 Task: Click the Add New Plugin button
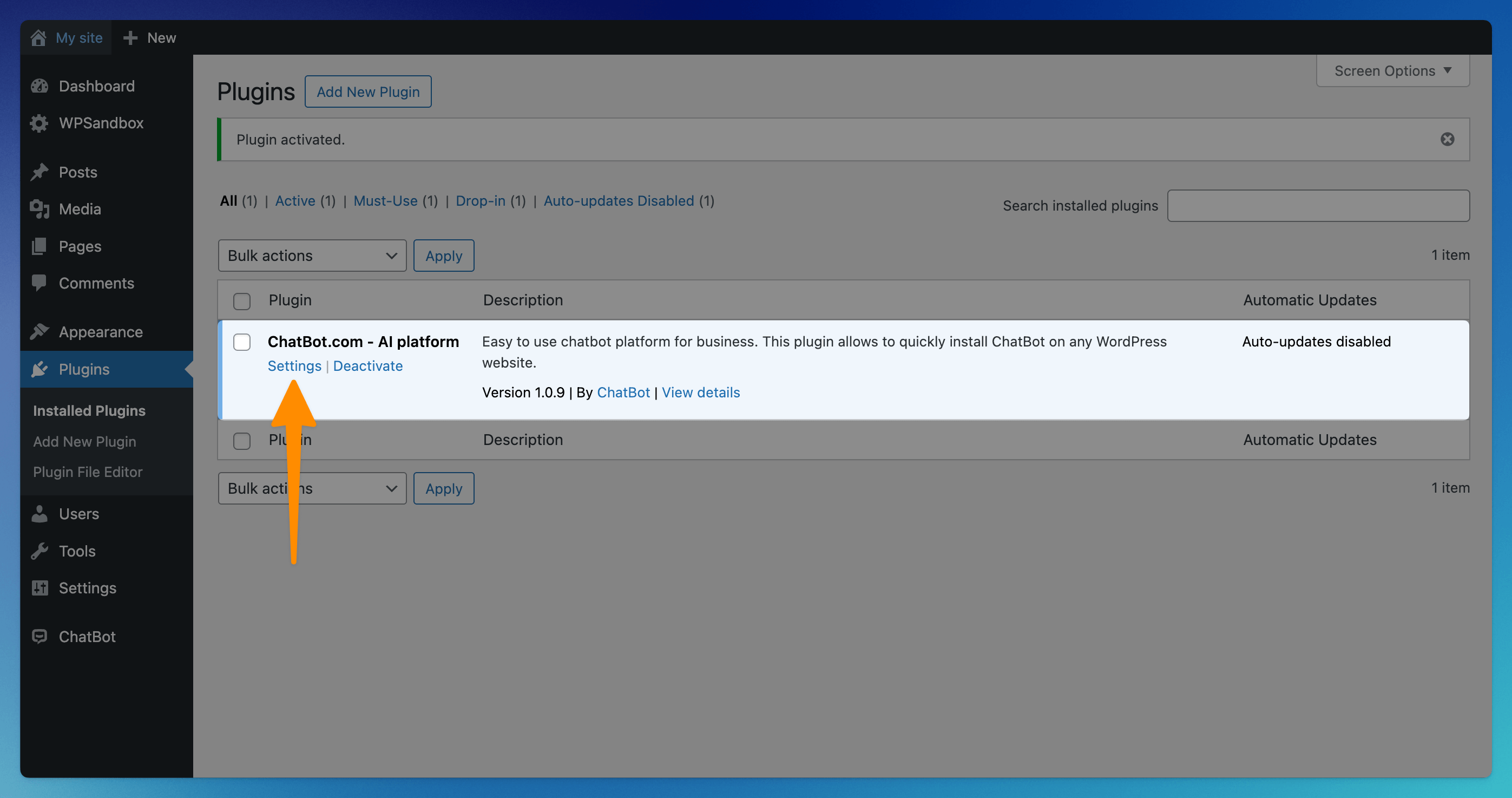tap(368, 91)
